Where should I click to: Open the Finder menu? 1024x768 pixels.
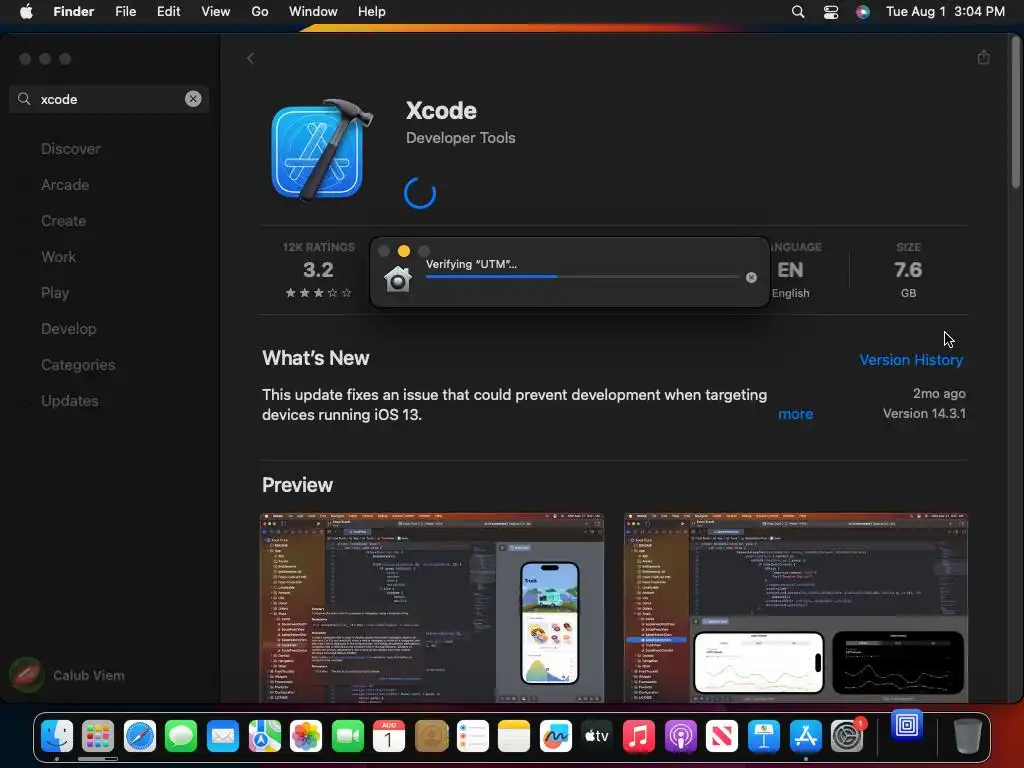click(73, 12)
